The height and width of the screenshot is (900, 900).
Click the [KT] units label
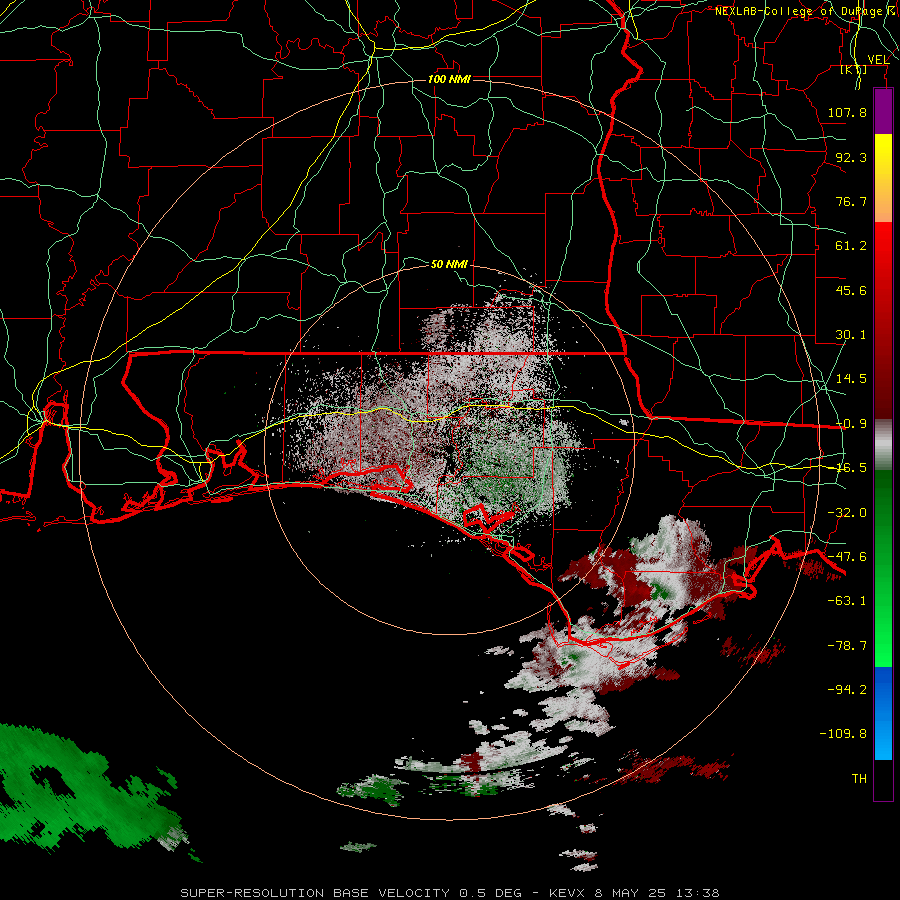click(854, 69)
